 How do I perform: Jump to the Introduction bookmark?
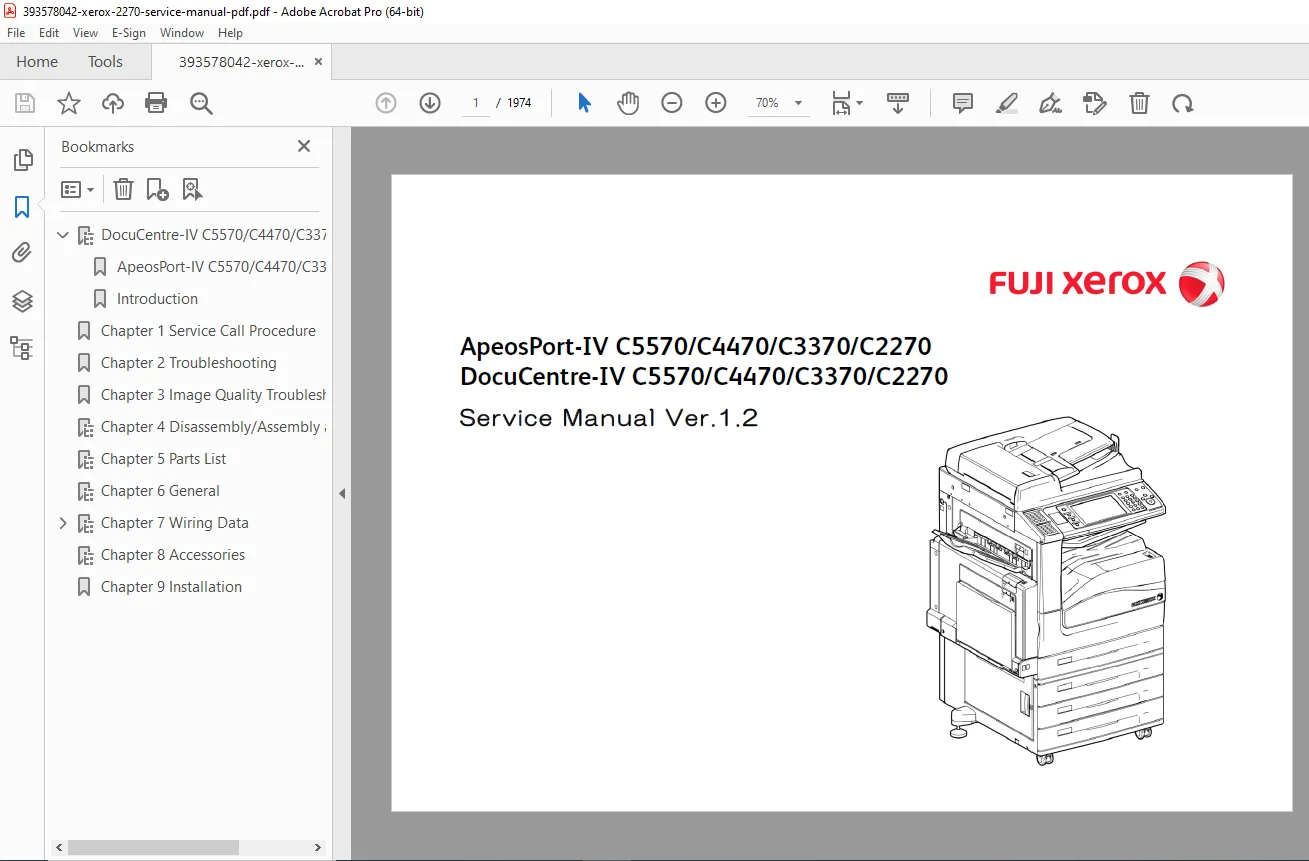tap(157, 299)
